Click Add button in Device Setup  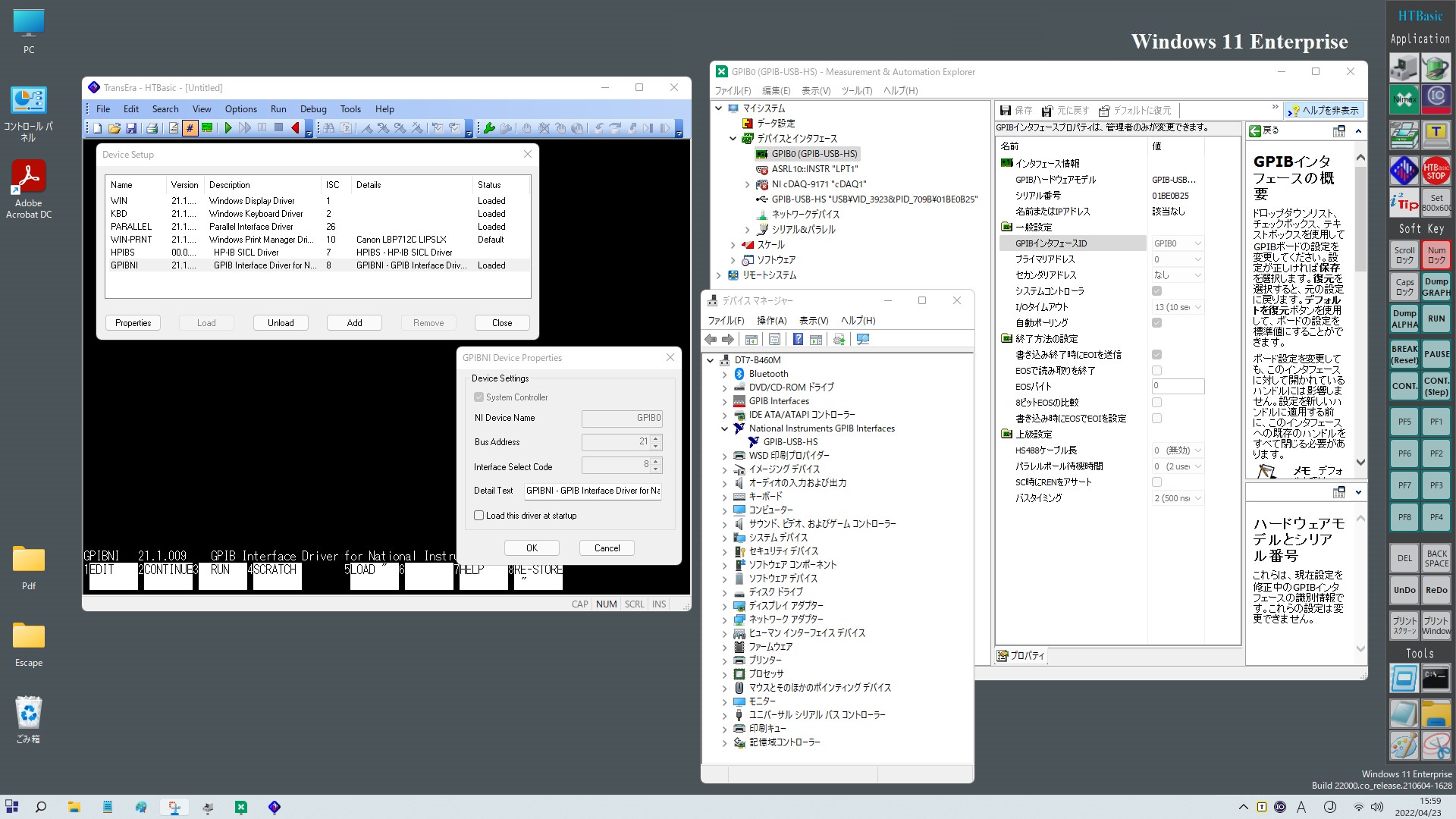[354, 323]
